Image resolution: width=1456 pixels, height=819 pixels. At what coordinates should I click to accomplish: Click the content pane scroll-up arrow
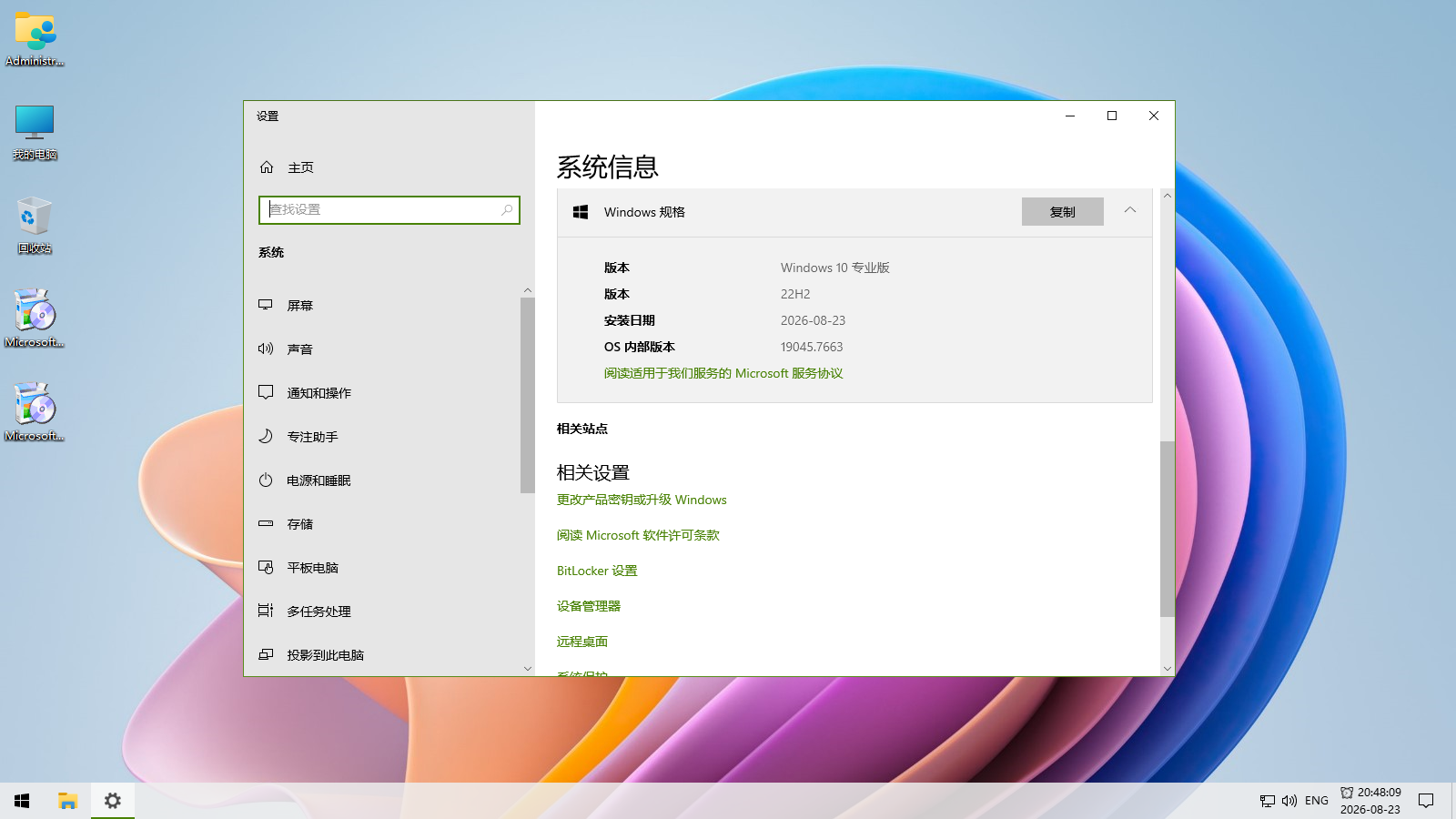(x=1168, y=196)
